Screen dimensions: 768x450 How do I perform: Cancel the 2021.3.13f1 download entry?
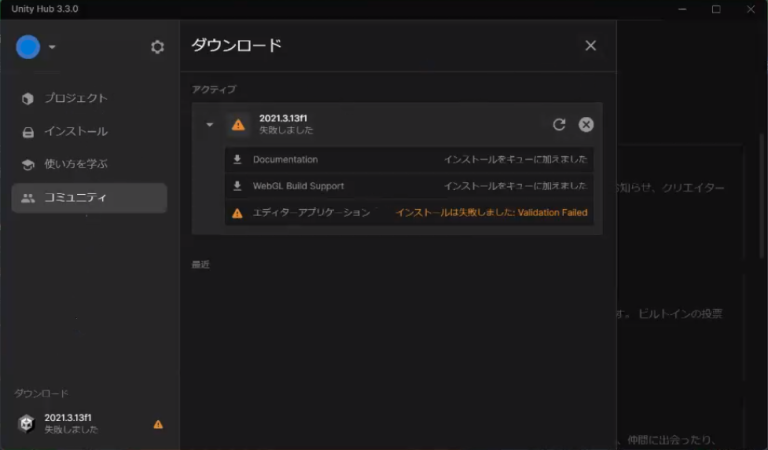click(x=586, y=124)
